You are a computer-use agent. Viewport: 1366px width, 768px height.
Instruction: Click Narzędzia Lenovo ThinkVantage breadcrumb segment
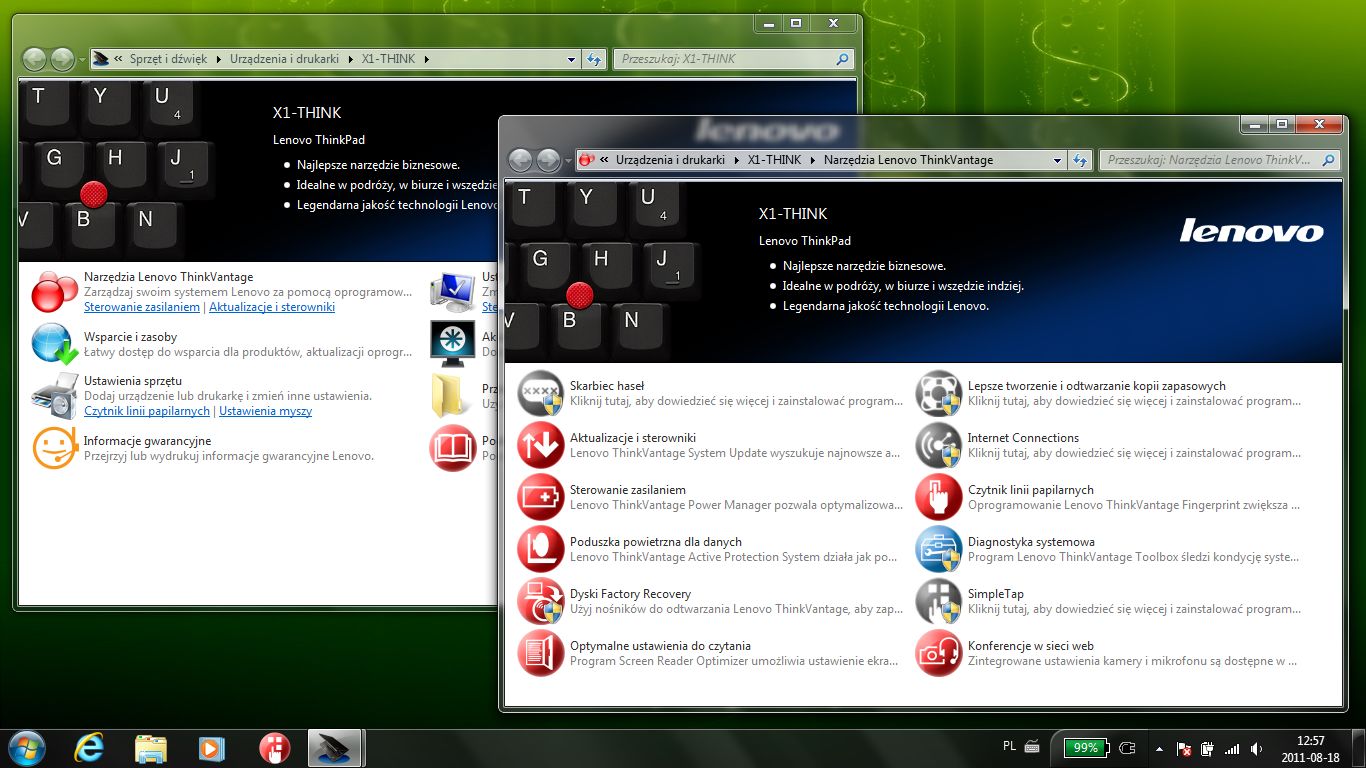click(908, 160)
